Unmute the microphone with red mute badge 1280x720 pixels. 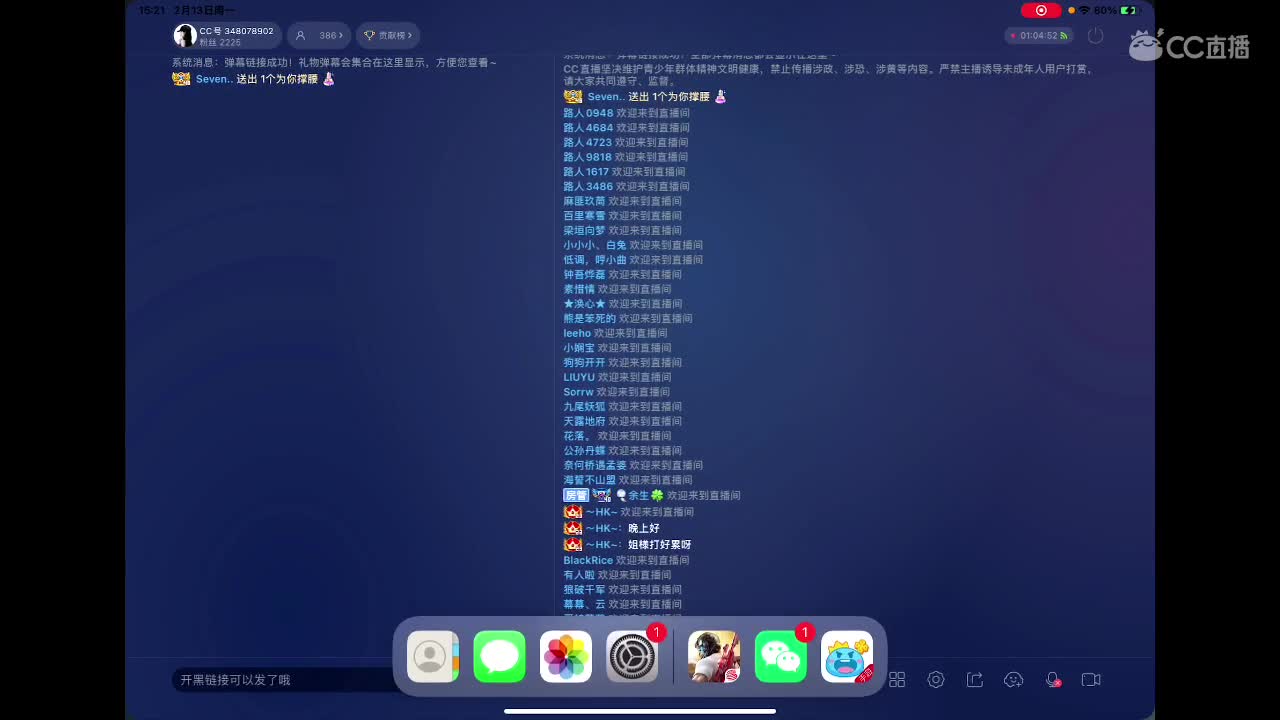pos(1053,679)
